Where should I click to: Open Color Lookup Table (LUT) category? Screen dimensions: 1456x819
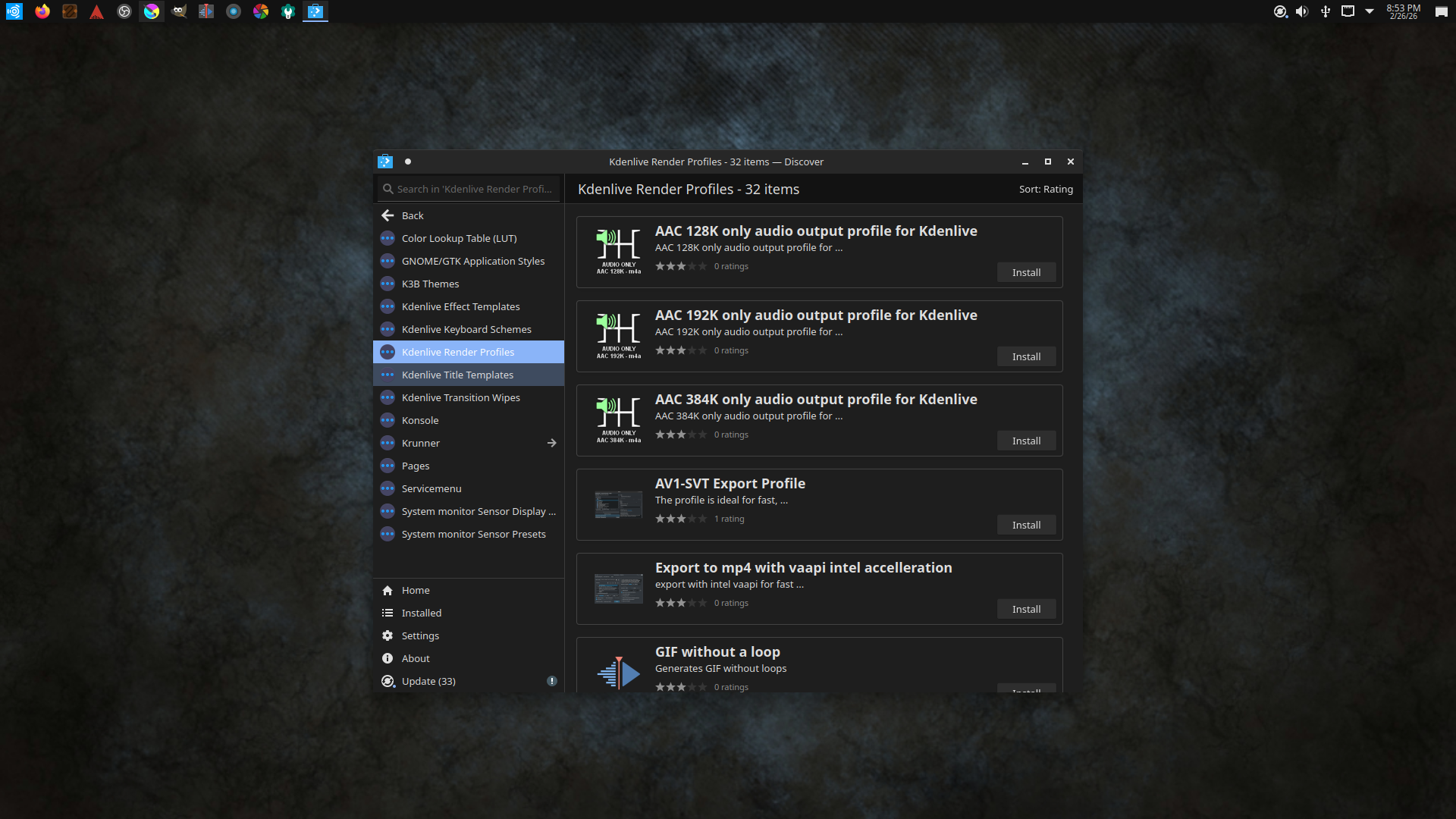point(469,238)
